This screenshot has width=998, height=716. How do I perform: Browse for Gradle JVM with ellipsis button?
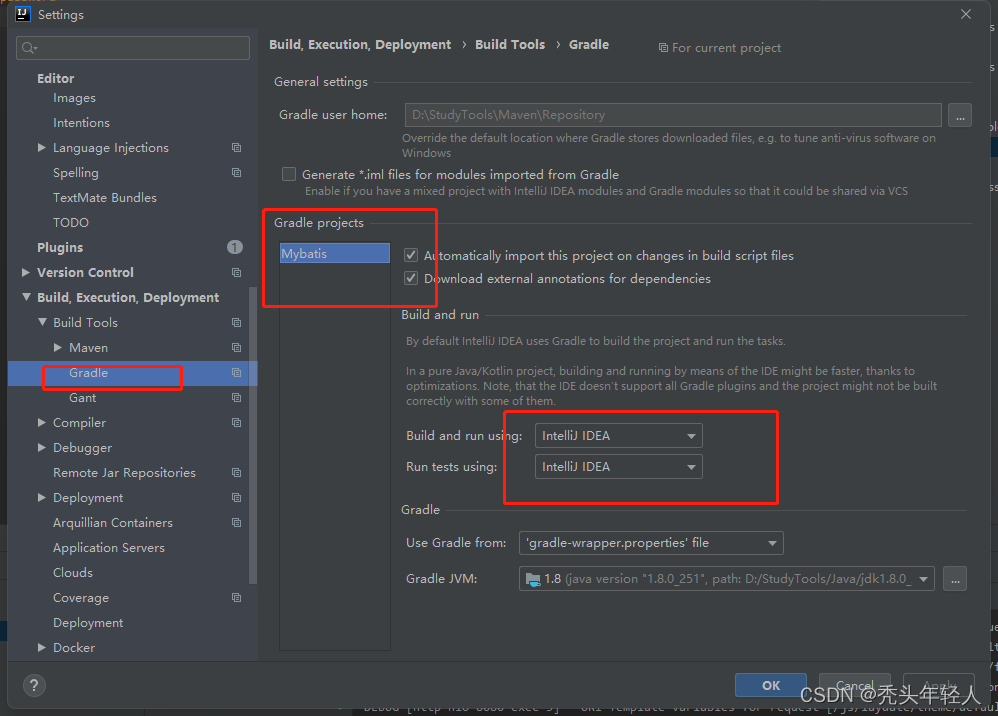pos(955,579)
